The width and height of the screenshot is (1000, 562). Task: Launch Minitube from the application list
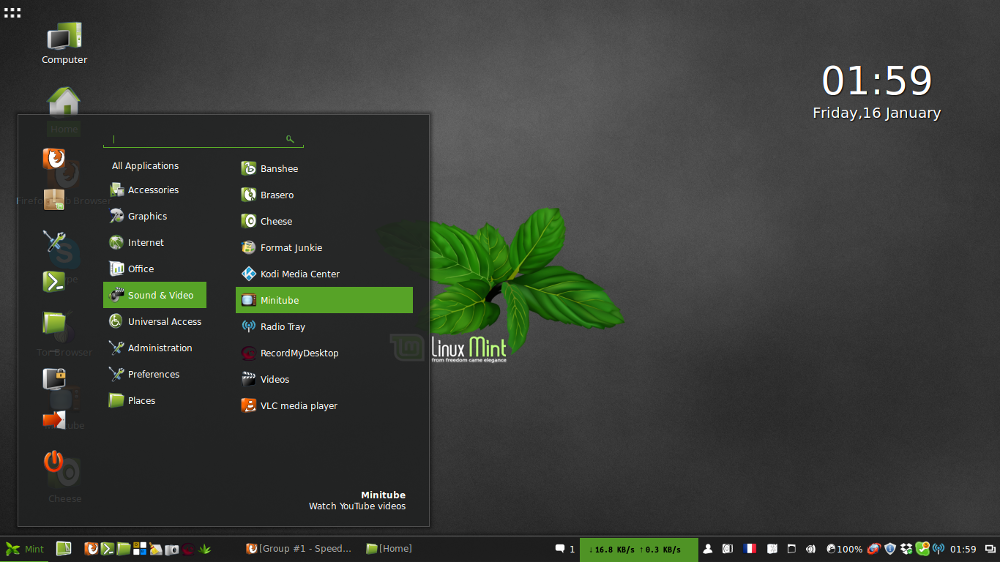(x=324, y=300)
